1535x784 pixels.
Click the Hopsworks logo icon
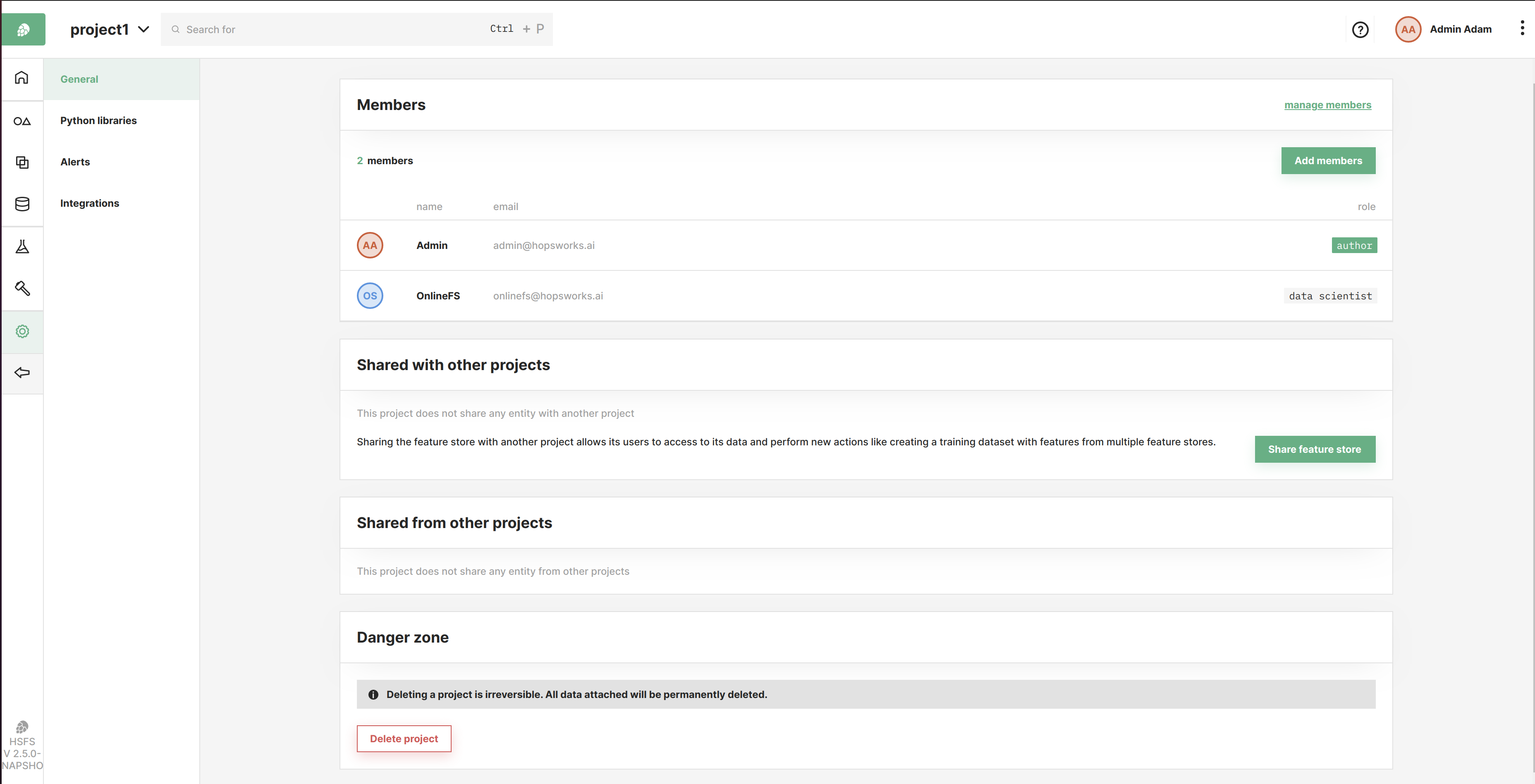point(23,29)
